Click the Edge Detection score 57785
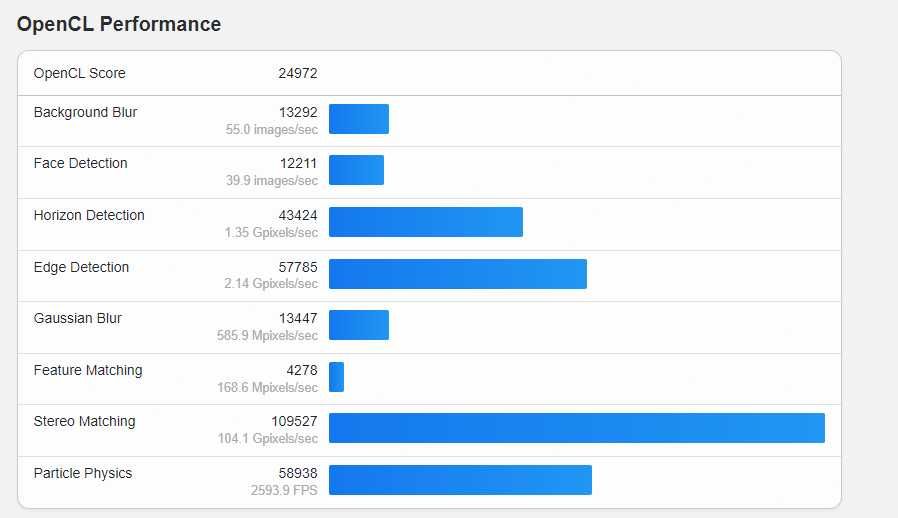 click(298, 267)
